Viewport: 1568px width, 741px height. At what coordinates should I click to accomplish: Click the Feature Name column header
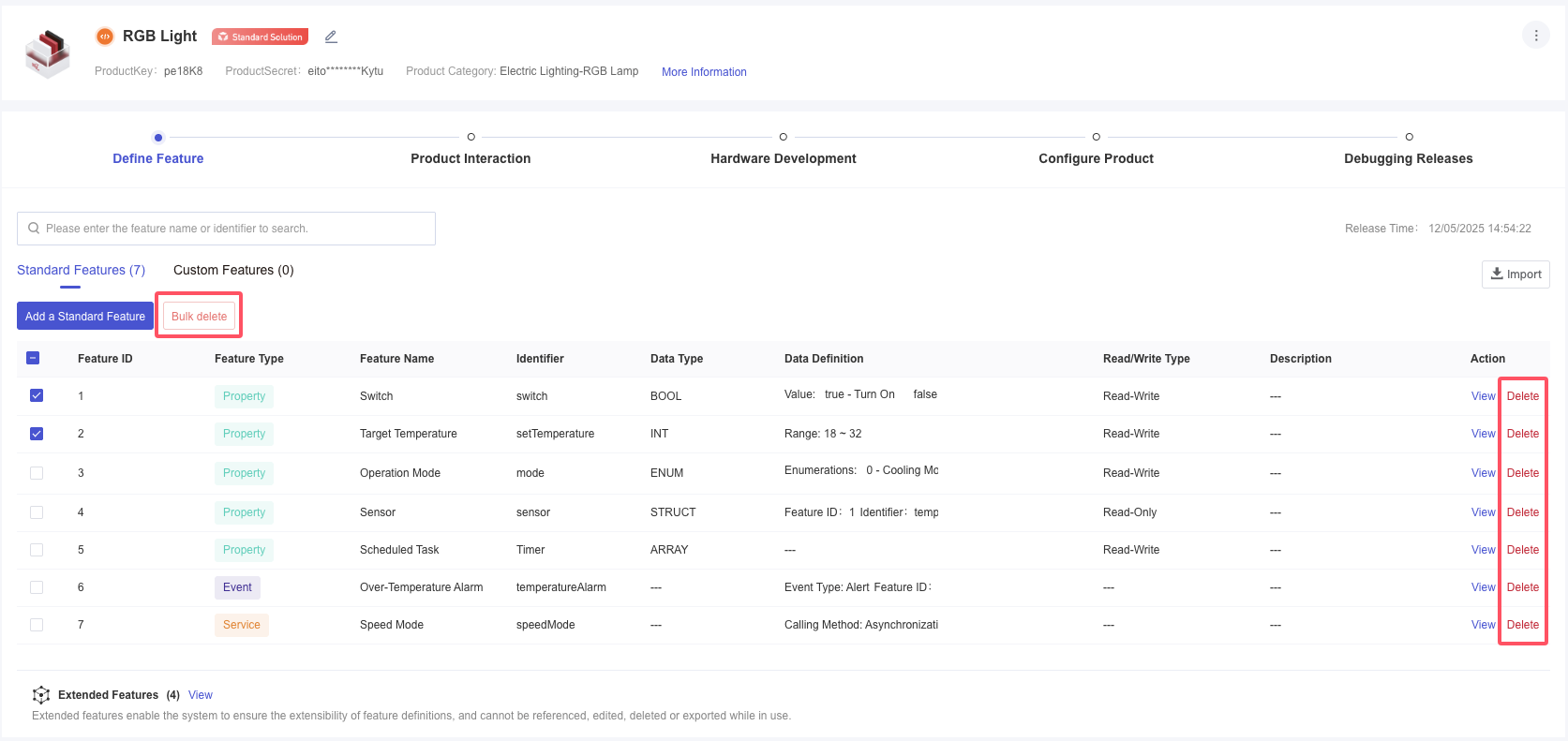tap(396, 359)
